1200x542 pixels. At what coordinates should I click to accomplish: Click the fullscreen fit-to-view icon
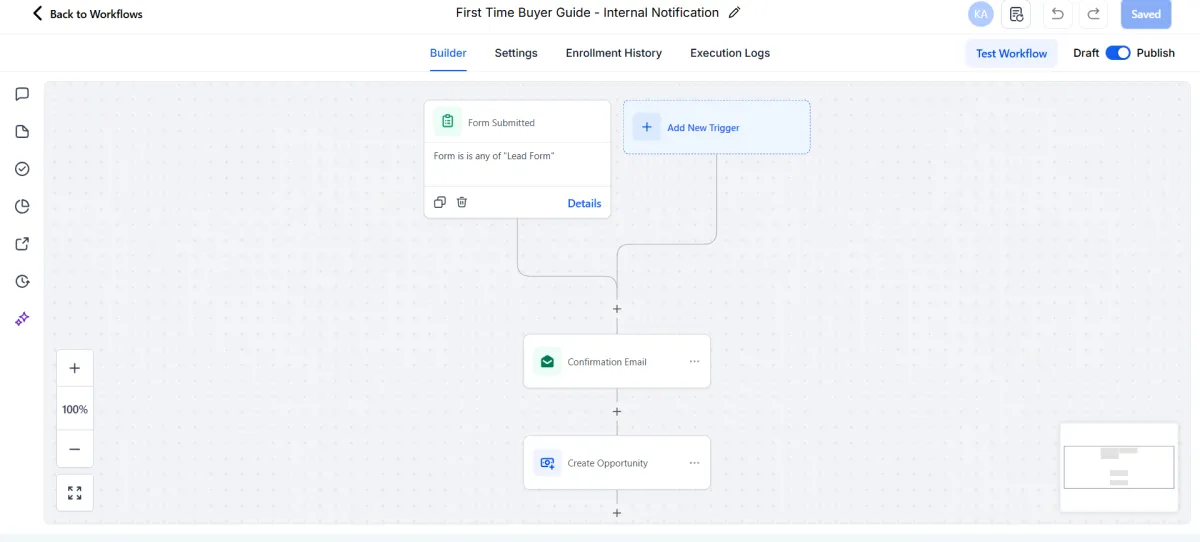click(75, 493)
